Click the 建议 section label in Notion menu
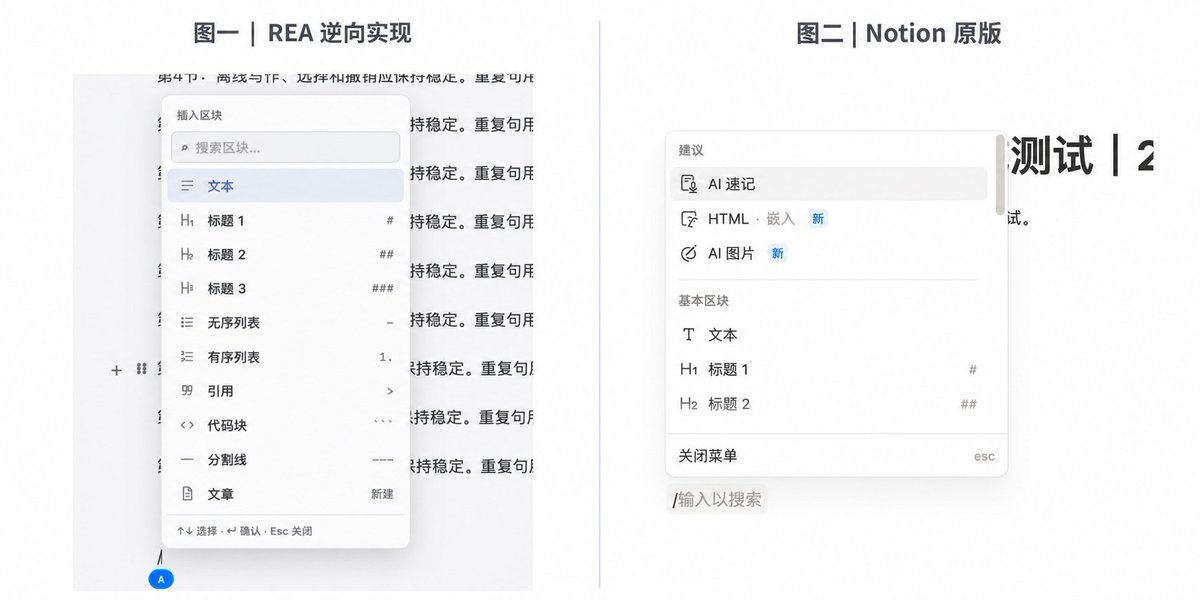 [691, 150]
